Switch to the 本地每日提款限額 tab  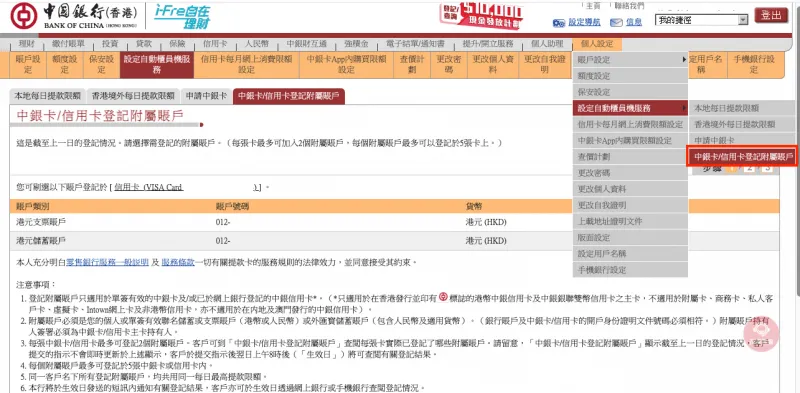[47, 95]
